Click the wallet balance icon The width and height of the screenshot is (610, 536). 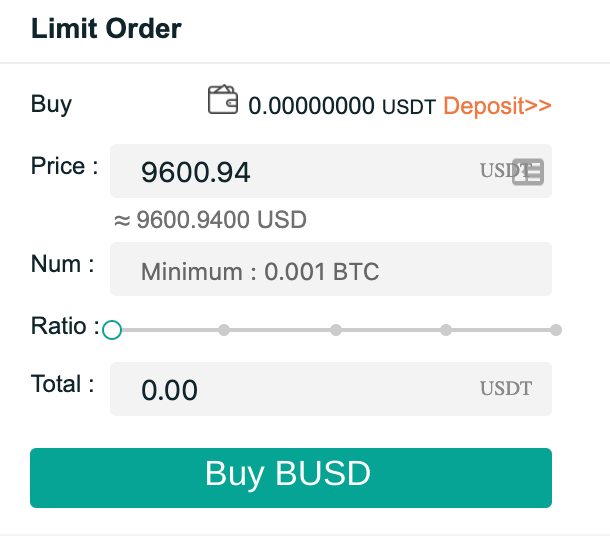pyautogui.click(x=223, y=100)
